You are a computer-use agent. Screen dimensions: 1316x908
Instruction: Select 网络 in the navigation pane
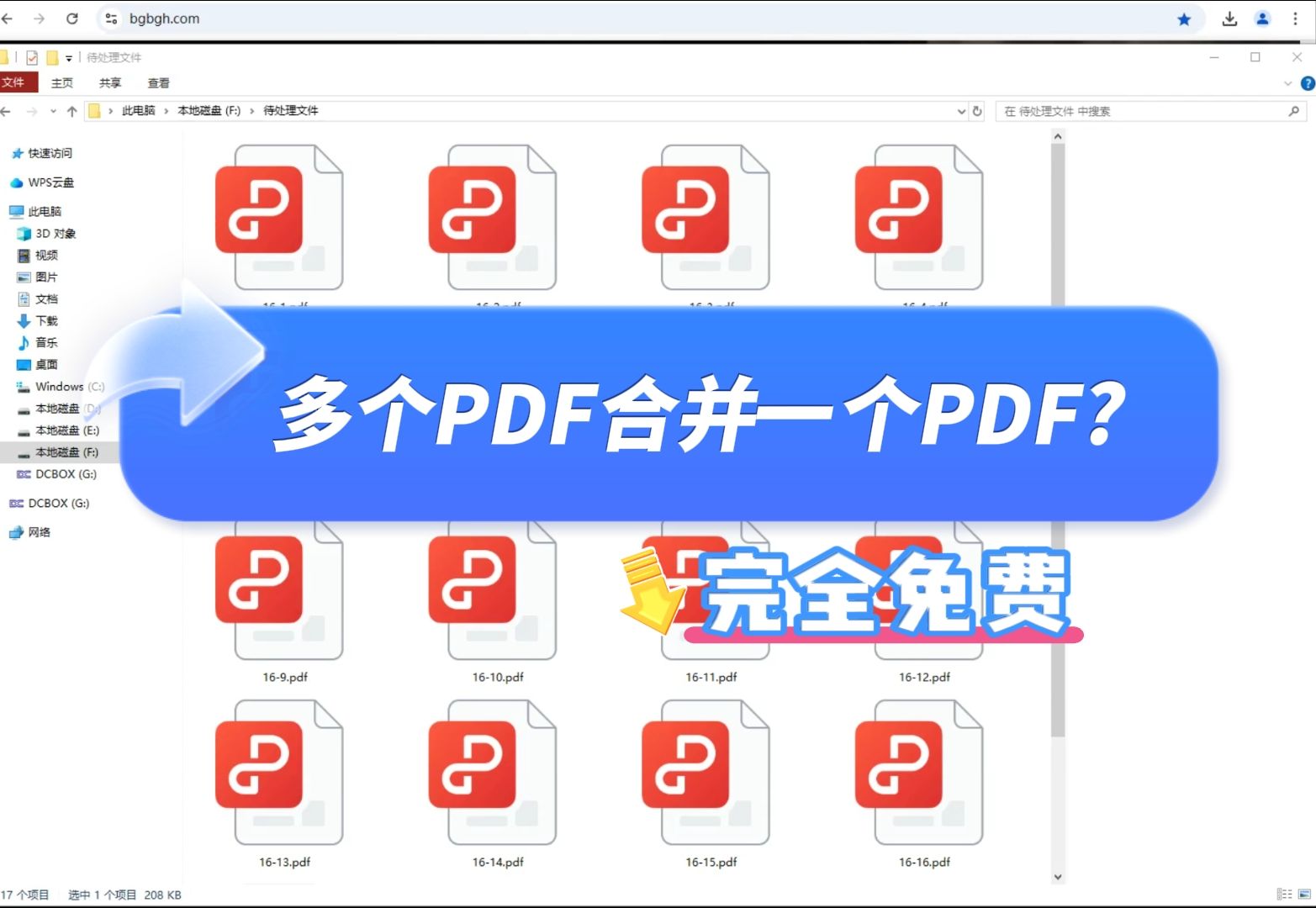[30, 532]
